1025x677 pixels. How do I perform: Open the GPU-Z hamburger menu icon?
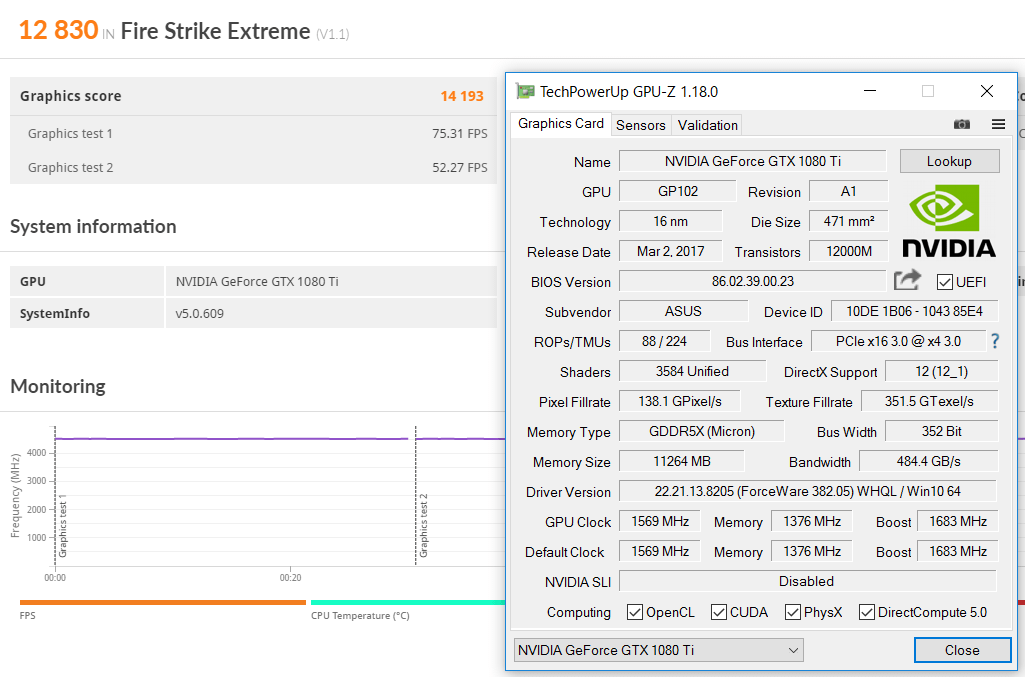998,124
